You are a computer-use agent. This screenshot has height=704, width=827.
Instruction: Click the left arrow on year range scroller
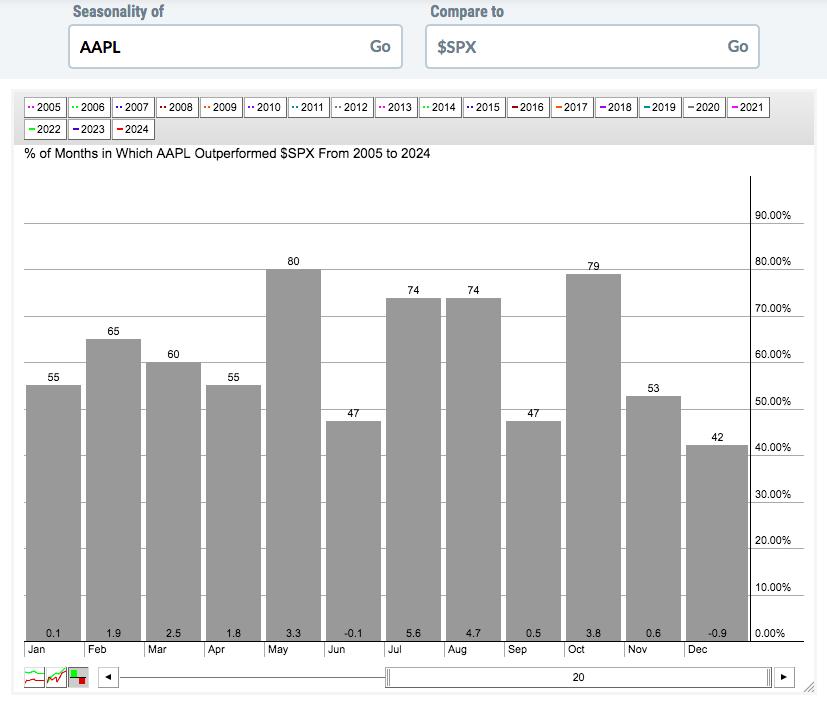click(x=108, y=677)
